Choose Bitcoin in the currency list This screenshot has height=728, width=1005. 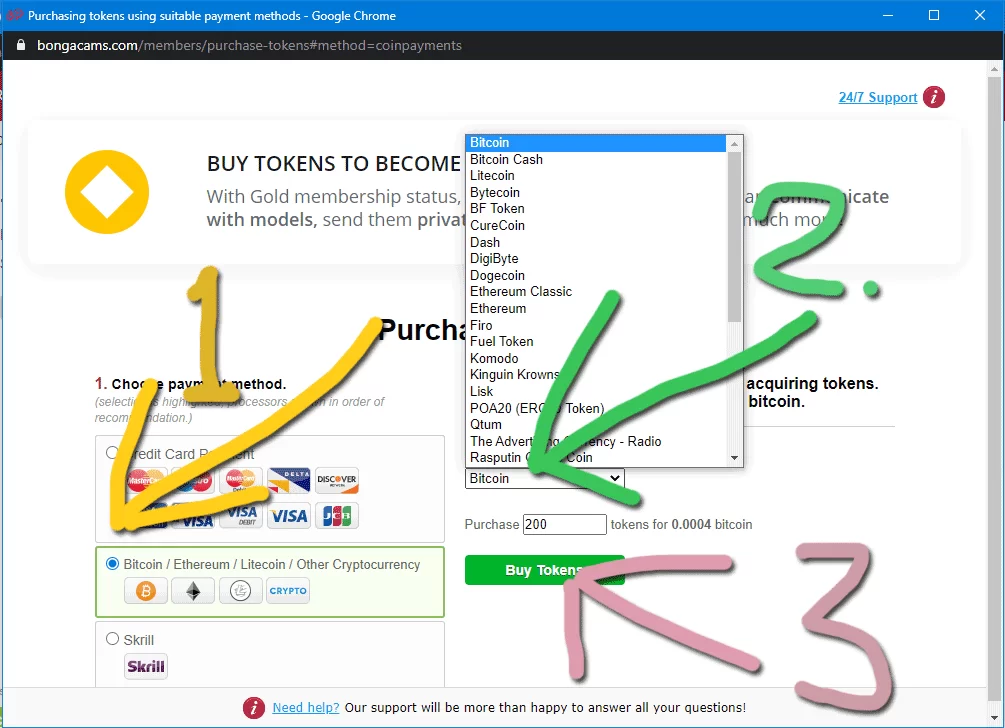596,143
